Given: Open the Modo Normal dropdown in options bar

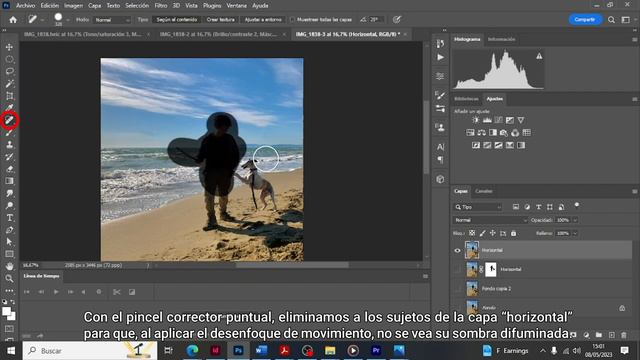Looking at the screenshot, I should click(112, 20).
